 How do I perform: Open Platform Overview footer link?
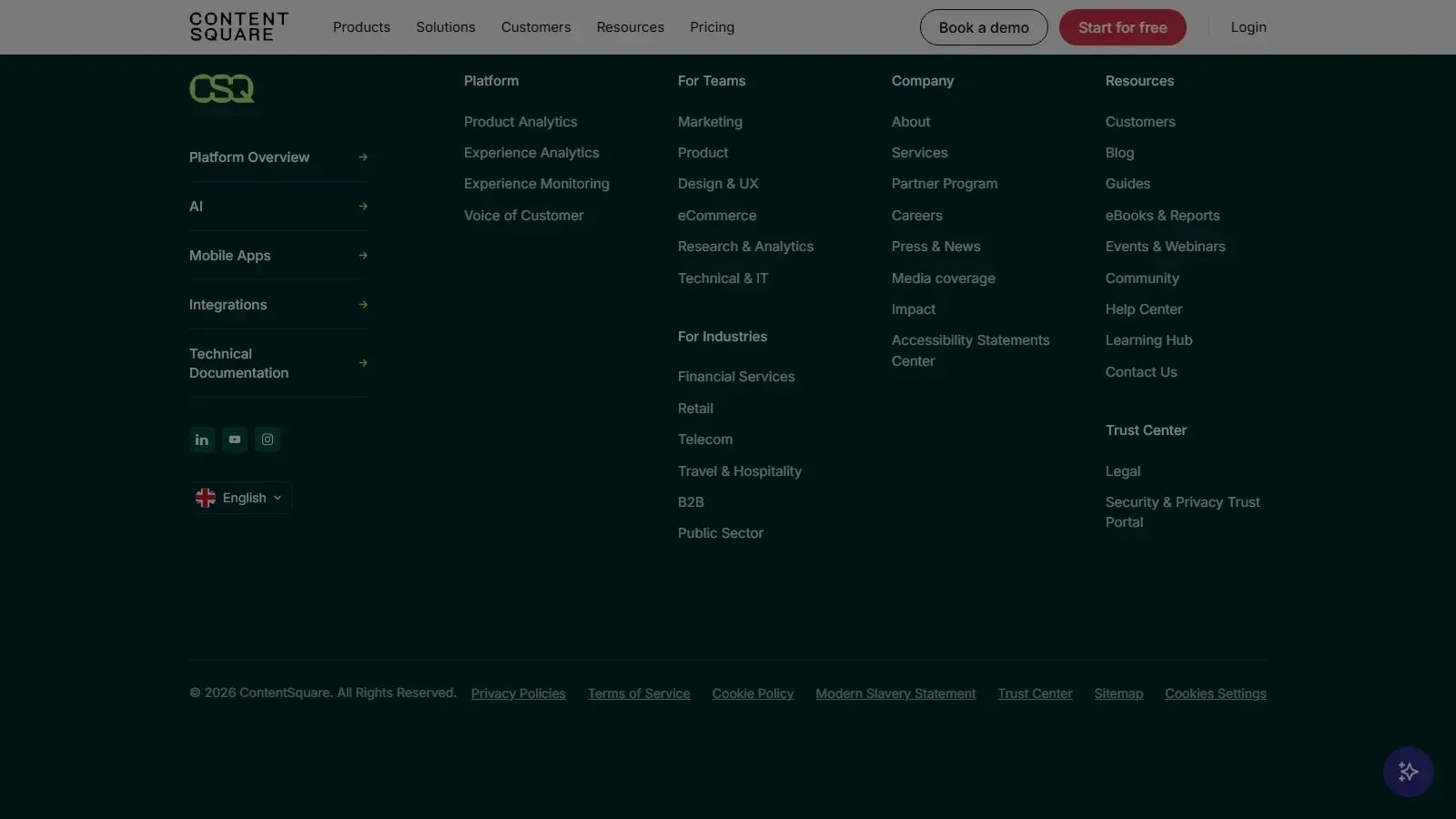click(x=249, y=157)
